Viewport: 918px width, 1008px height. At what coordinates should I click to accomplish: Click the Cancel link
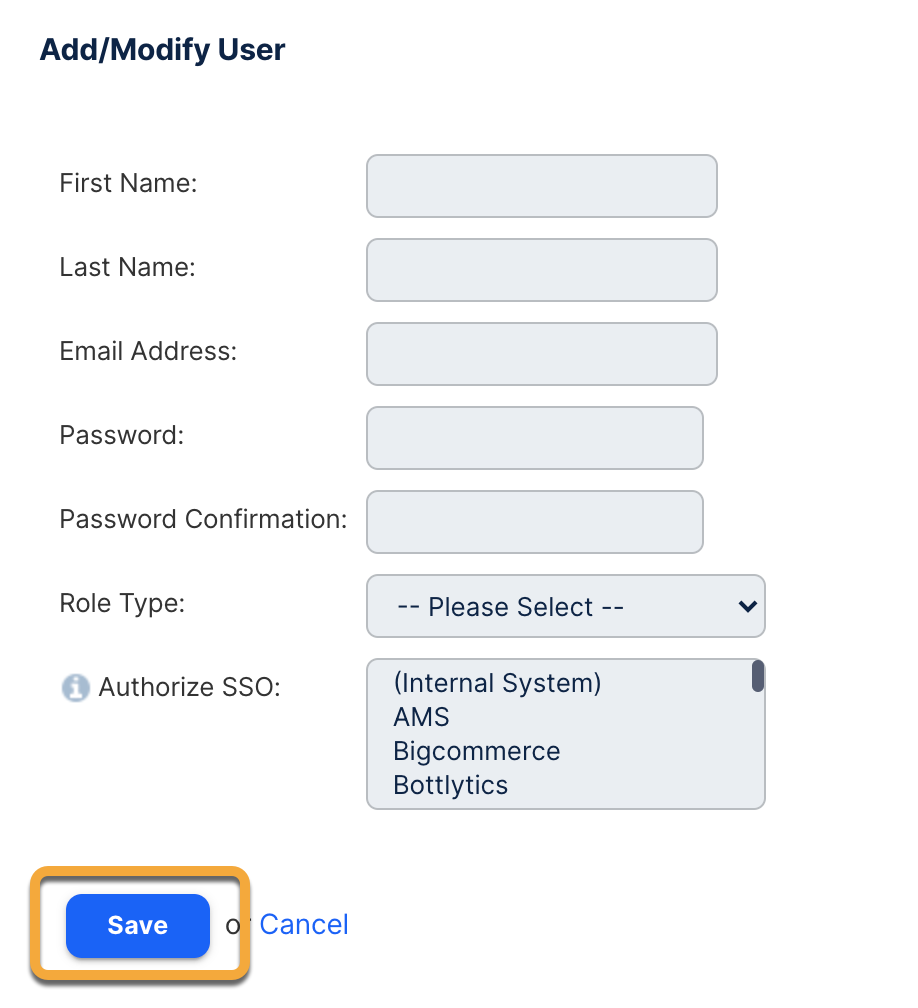[x=304, y=924]
